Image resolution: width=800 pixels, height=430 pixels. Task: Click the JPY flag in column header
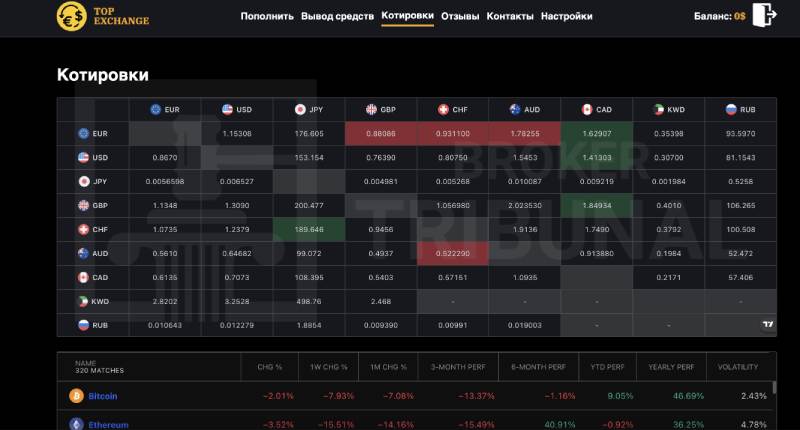(300, 109)
